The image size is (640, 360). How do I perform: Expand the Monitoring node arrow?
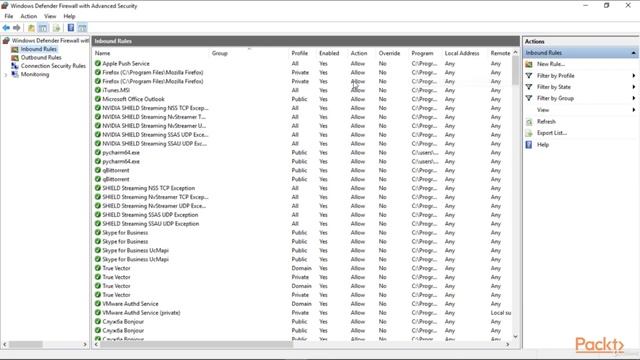click(6, 75)
